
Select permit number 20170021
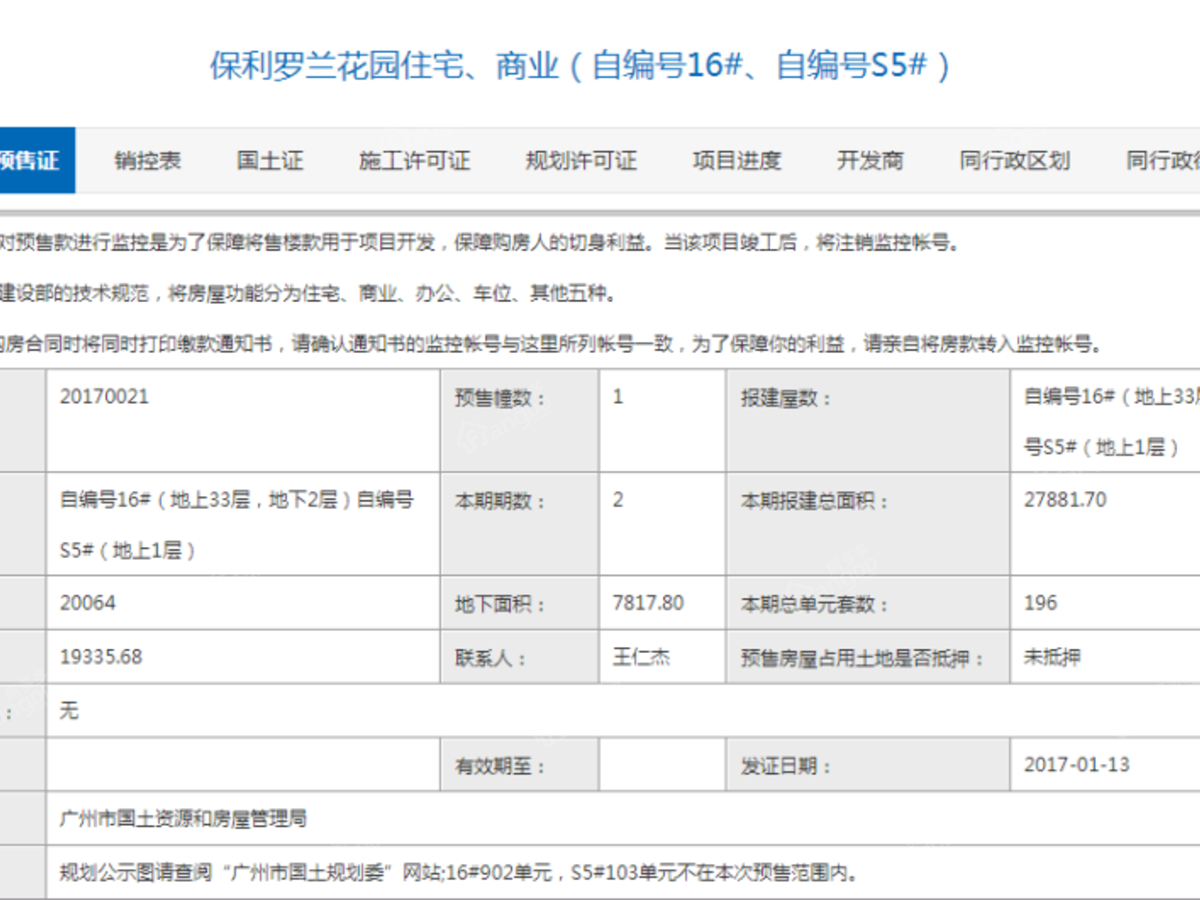pyautogui.click(x=104, y=397)
